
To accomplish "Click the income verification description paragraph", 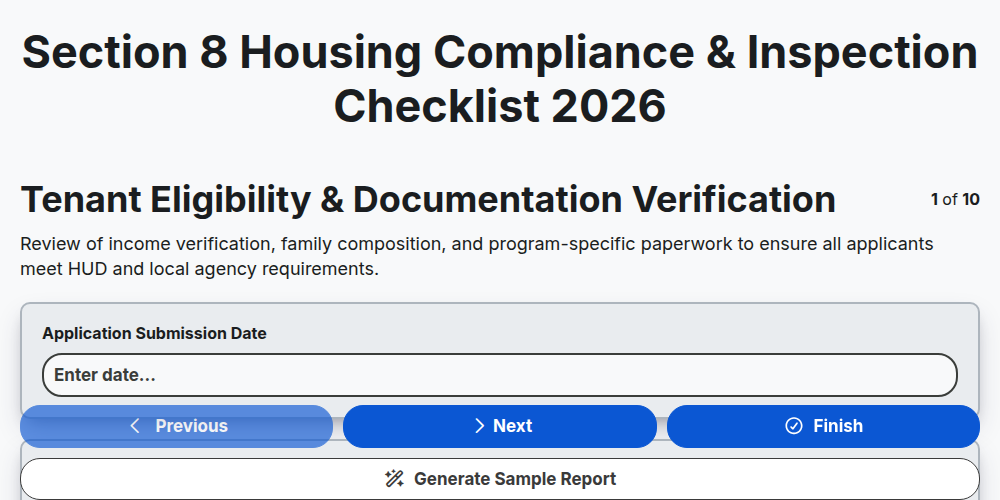I will [477, 256].
